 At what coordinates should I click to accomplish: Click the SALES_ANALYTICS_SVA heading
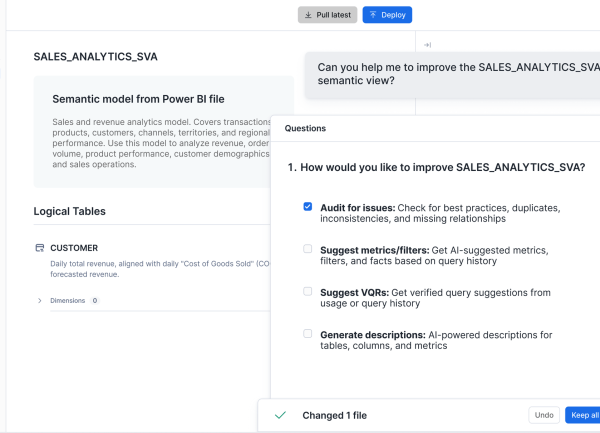[x=95, y=57]
